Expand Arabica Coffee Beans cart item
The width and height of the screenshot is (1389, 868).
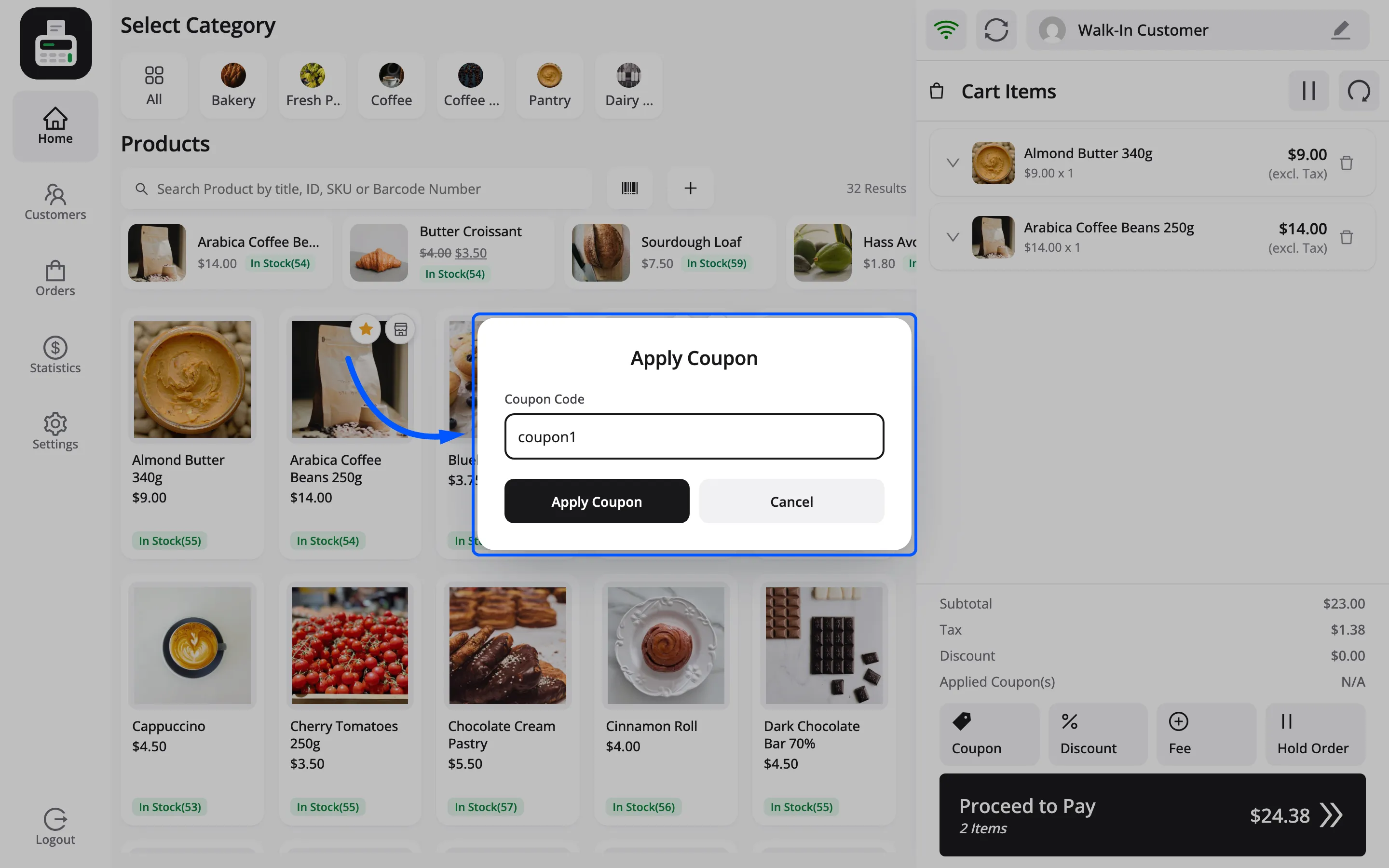(953, 237)
